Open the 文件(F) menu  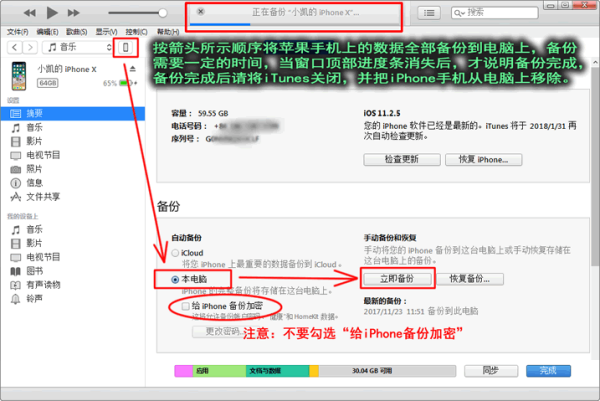(x=19, y=32)
